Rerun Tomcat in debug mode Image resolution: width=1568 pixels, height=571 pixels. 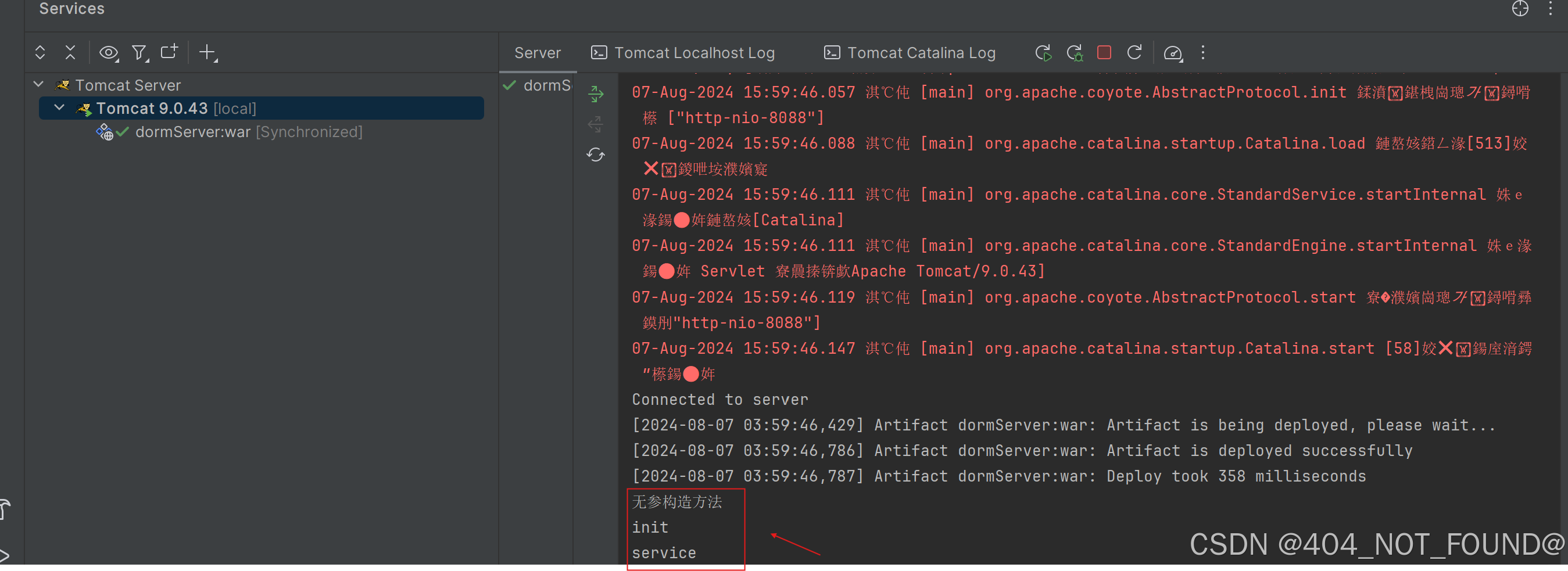[1075, 52]
